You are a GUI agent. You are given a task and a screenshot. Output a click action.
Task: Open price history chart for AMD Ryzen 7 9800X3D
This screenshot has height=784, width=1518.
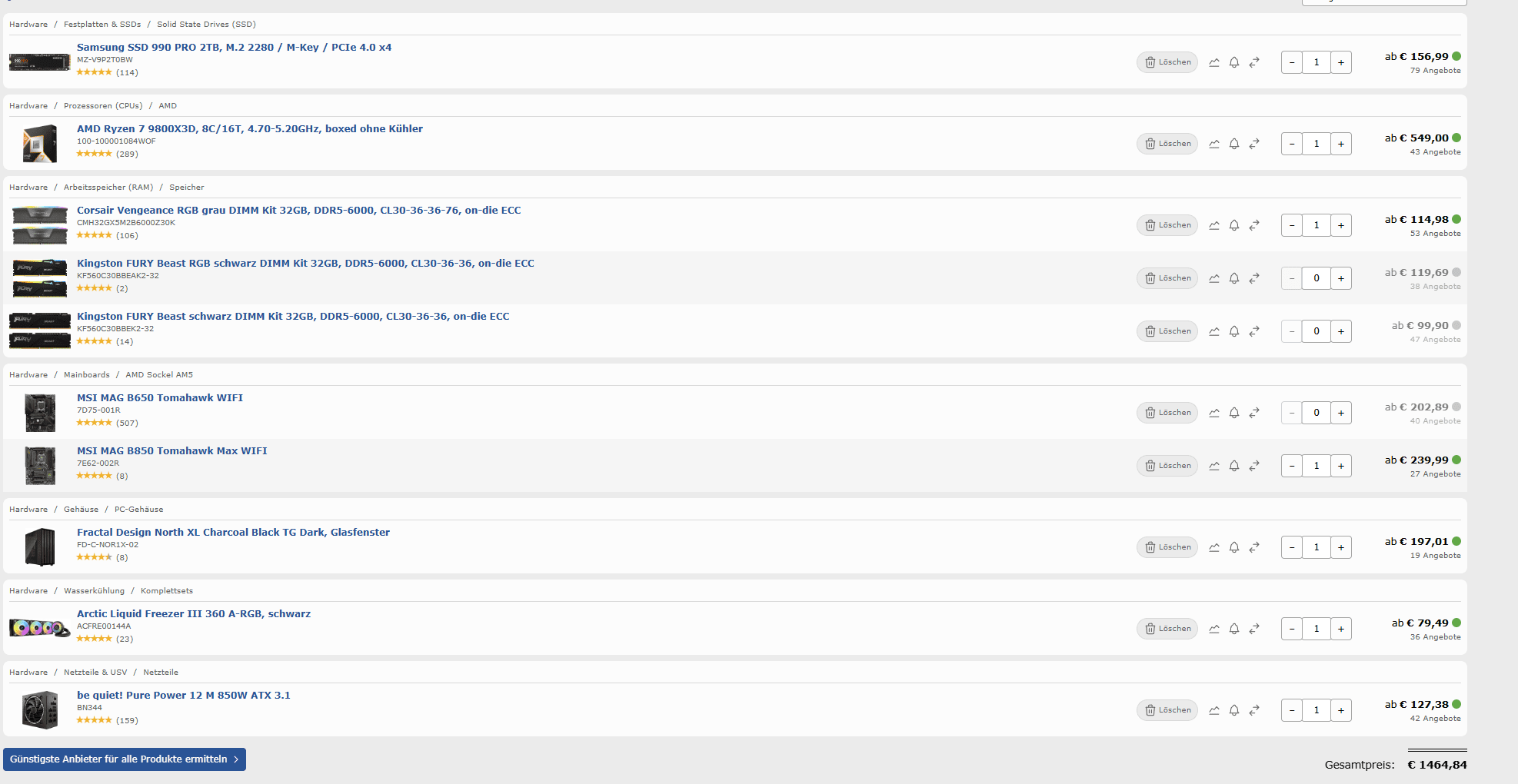(x=1214, y=144)
